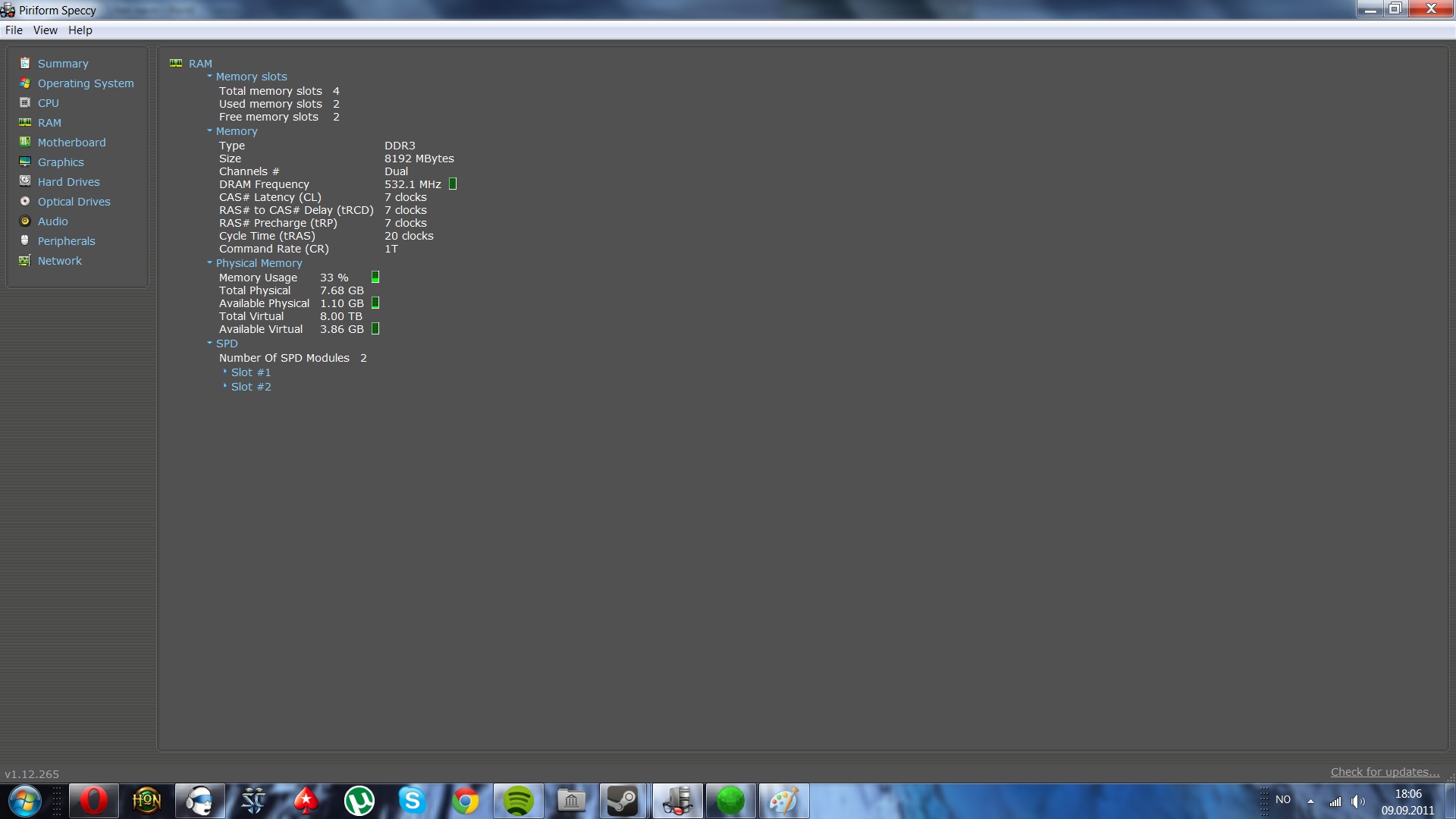Click the DRAM Frequency indicator bar
Screen dimensions: 1456x819
pos(453,184)
